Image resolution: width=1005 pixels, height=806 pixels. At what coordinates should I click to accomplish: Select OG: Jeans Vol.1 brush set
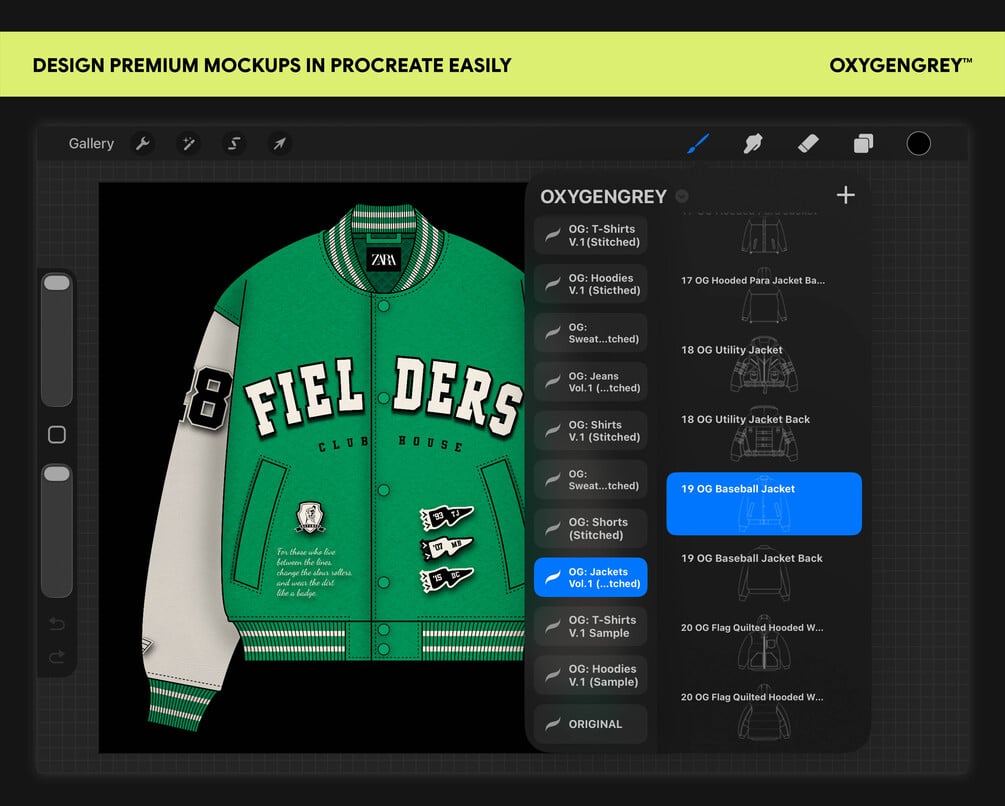(590, 382)
